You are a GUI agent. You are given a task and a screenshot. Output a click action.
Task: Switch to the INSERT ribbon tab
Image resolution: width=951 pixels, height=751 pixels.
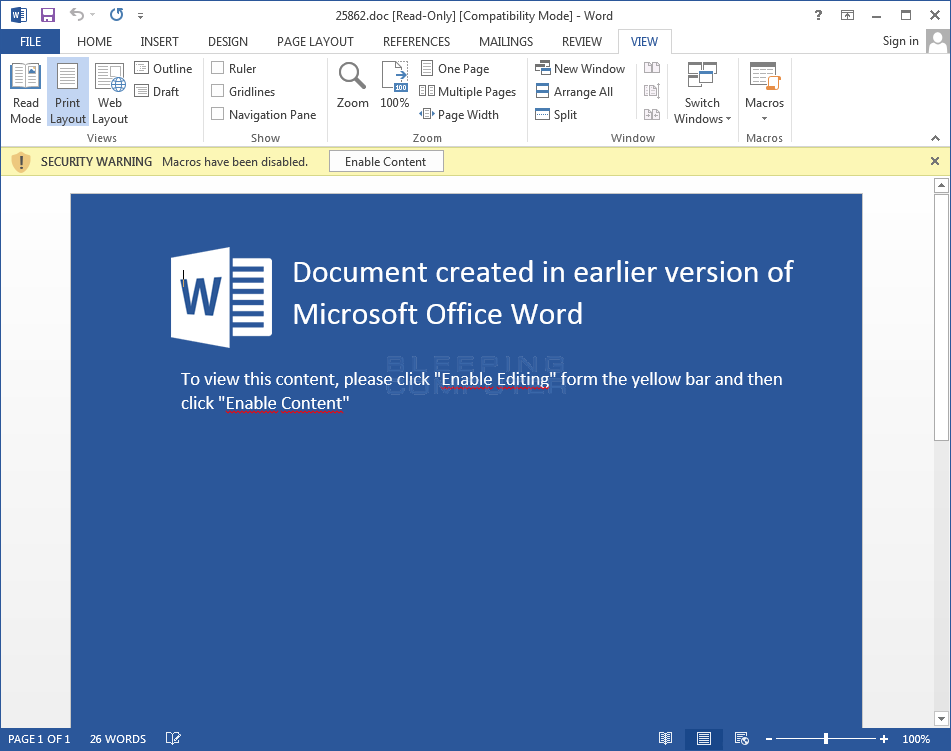[x=159, y=41]
